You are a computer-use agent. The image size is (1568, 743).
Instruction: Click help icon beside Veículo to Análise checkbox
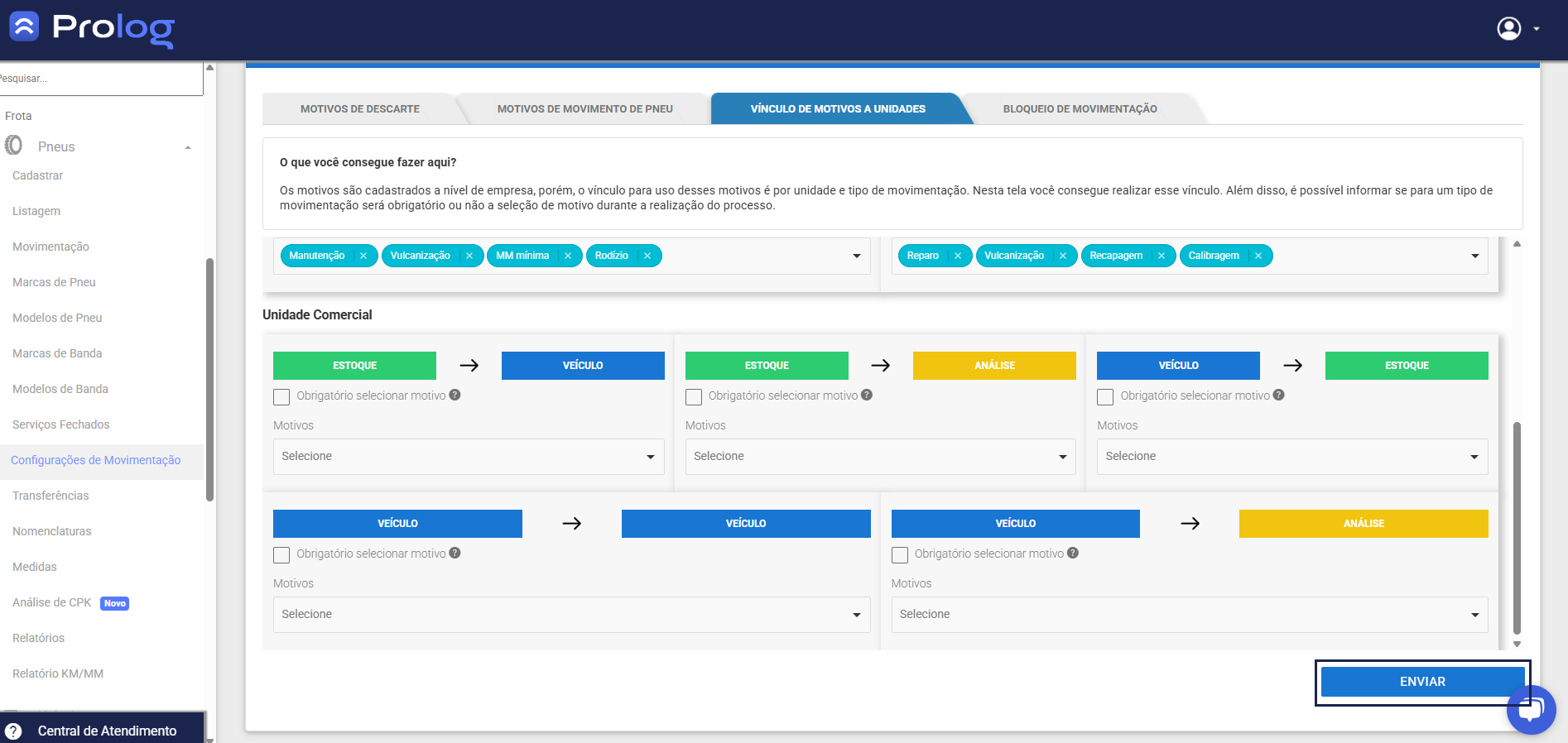coord(1073,553)
